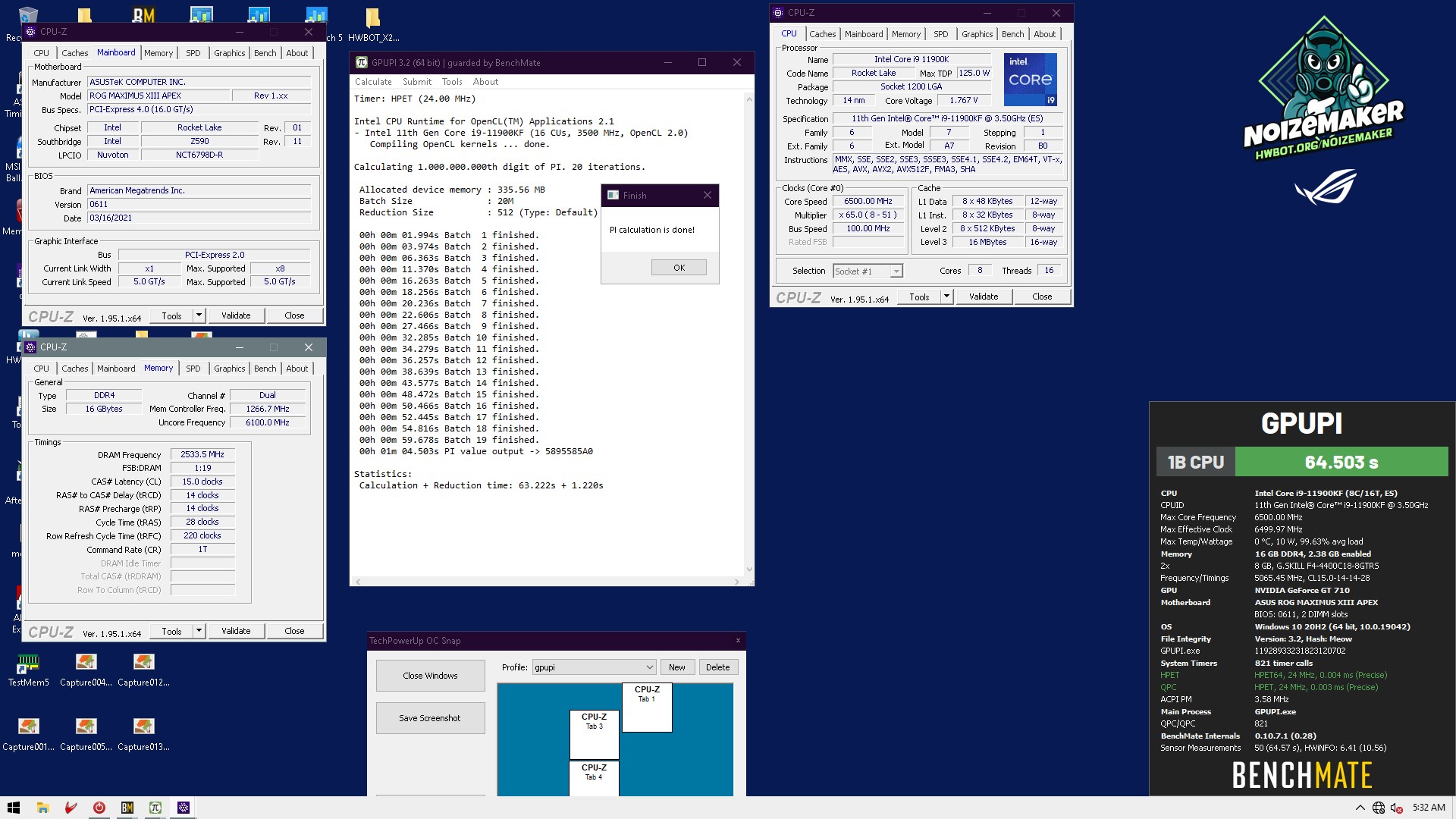Open Submit menu in GPUPI
The width and height of the screenshot is (1456, 819).
417,82
